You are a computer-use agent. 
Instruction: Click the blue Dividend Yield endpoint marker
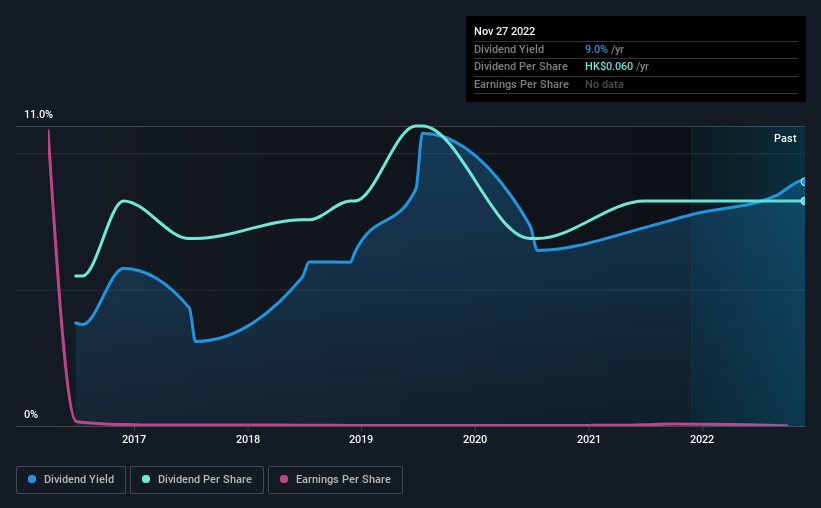click(803, 182)
